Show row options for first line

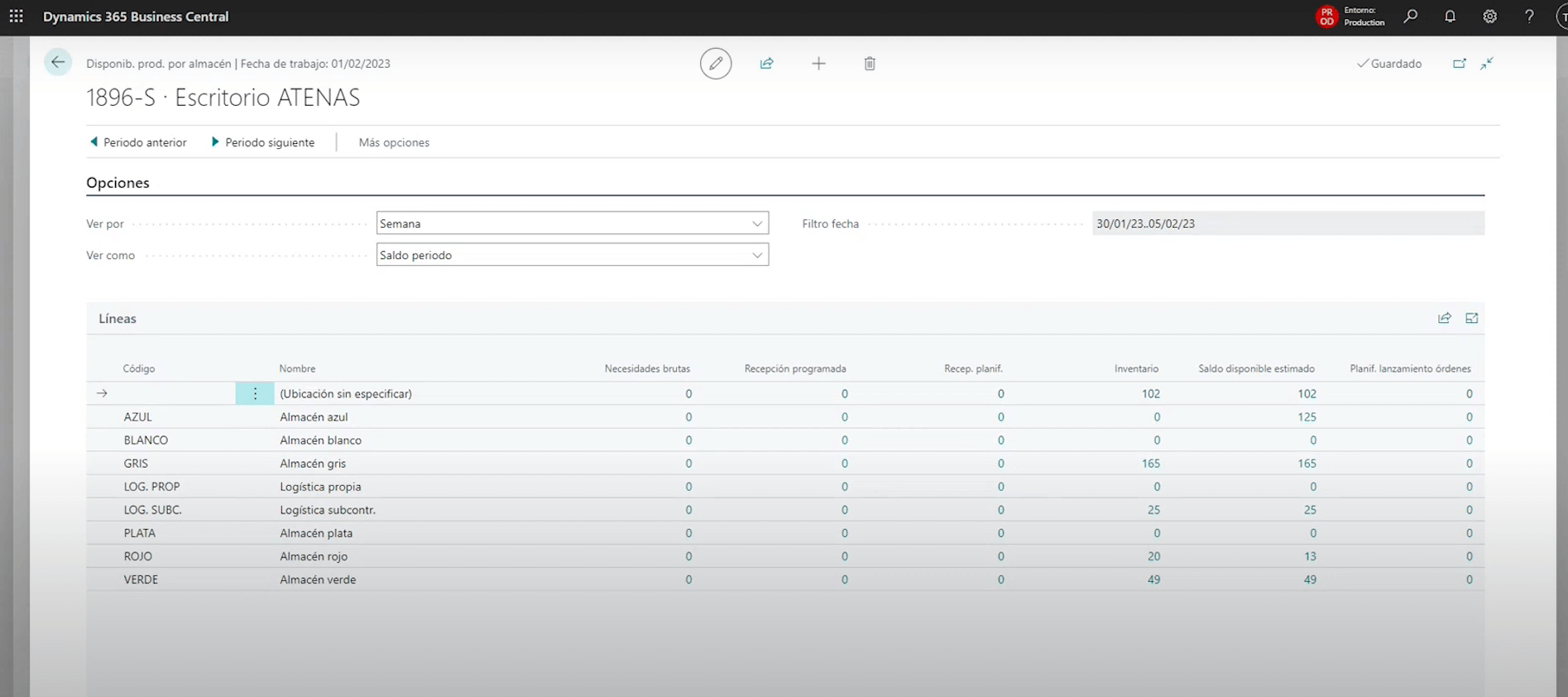click(x=255, y=393)
